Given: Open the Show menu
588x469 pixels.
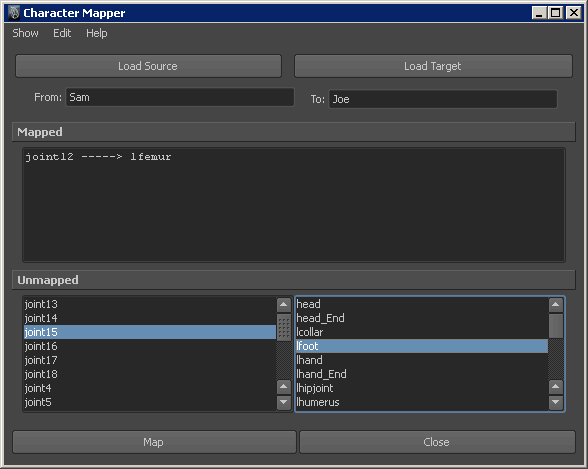Looking at the screenshot, I should (x=26, y=33).
